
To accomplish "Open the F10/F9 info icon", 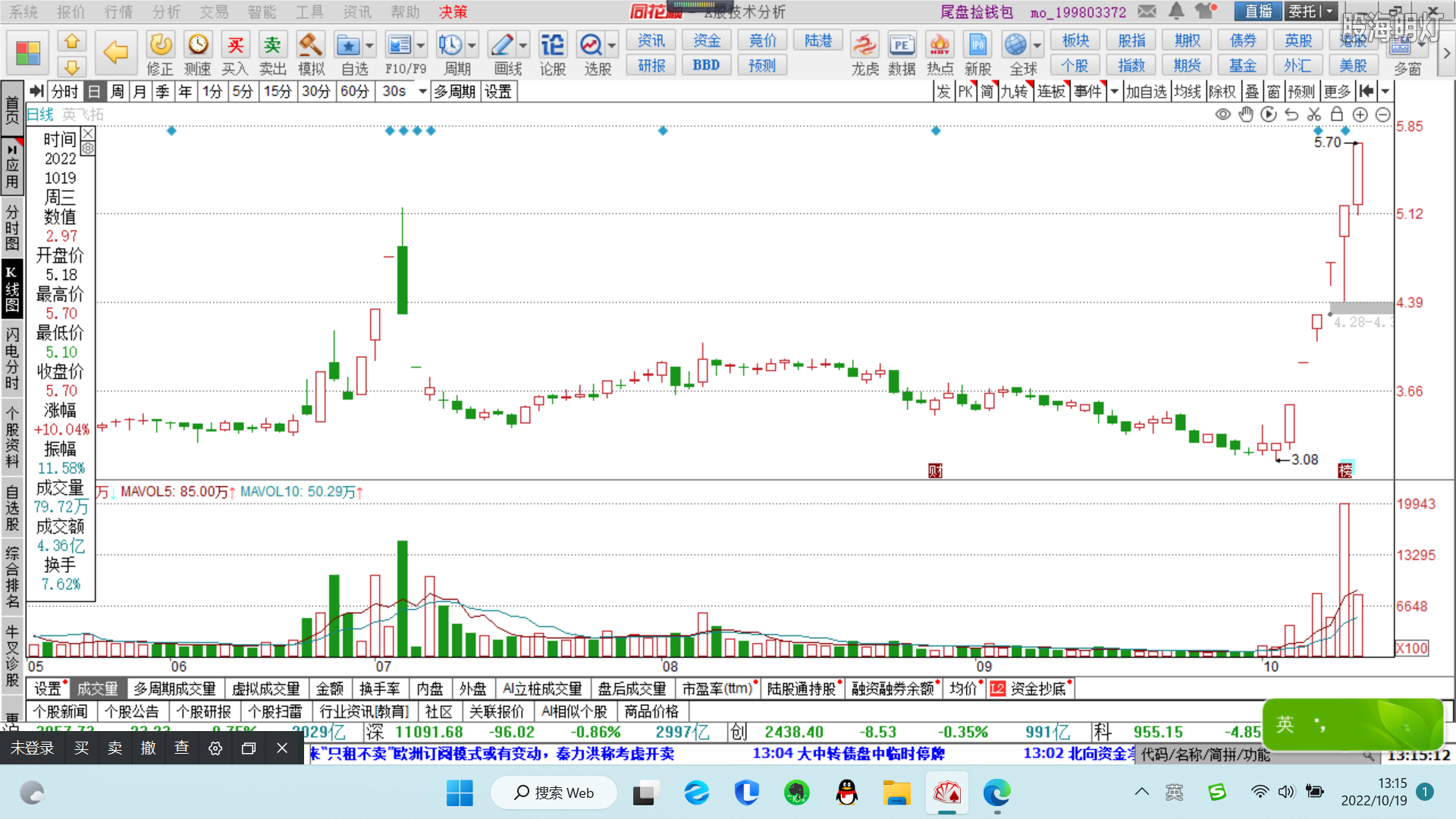I will pyautogui.click(x=399, y=53).
